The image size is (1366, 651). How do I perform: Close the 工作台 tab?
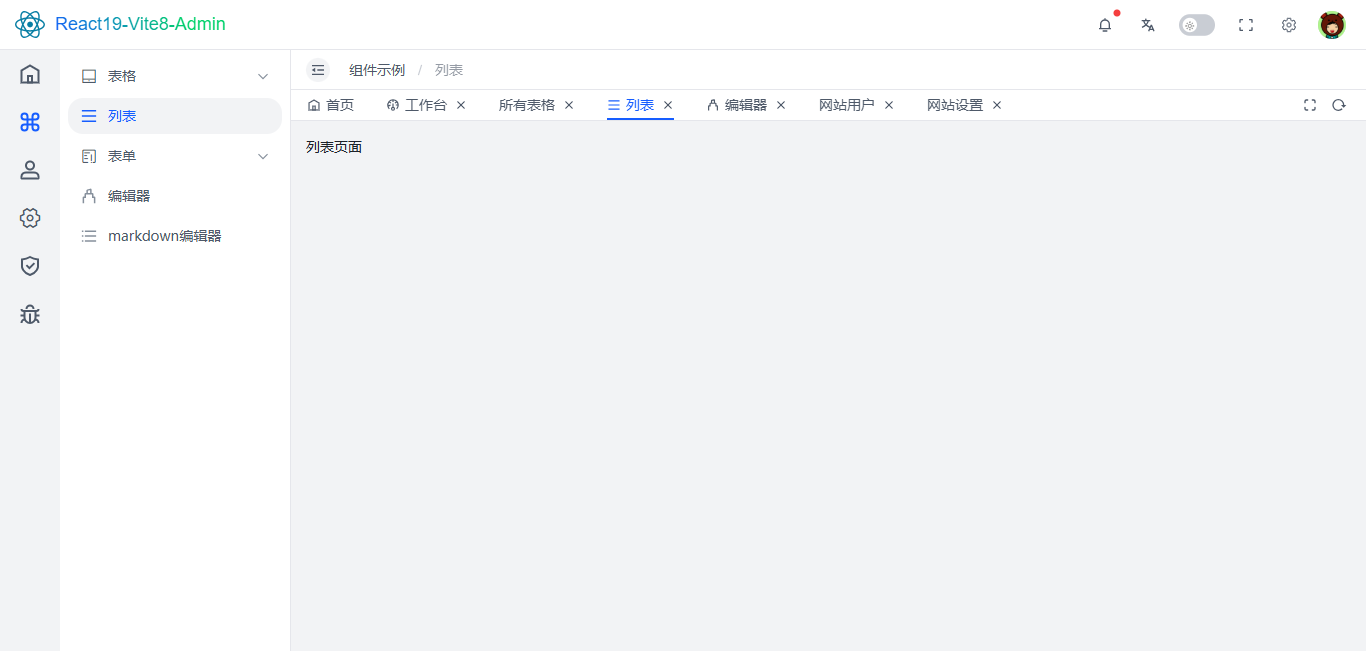[461, 105]
